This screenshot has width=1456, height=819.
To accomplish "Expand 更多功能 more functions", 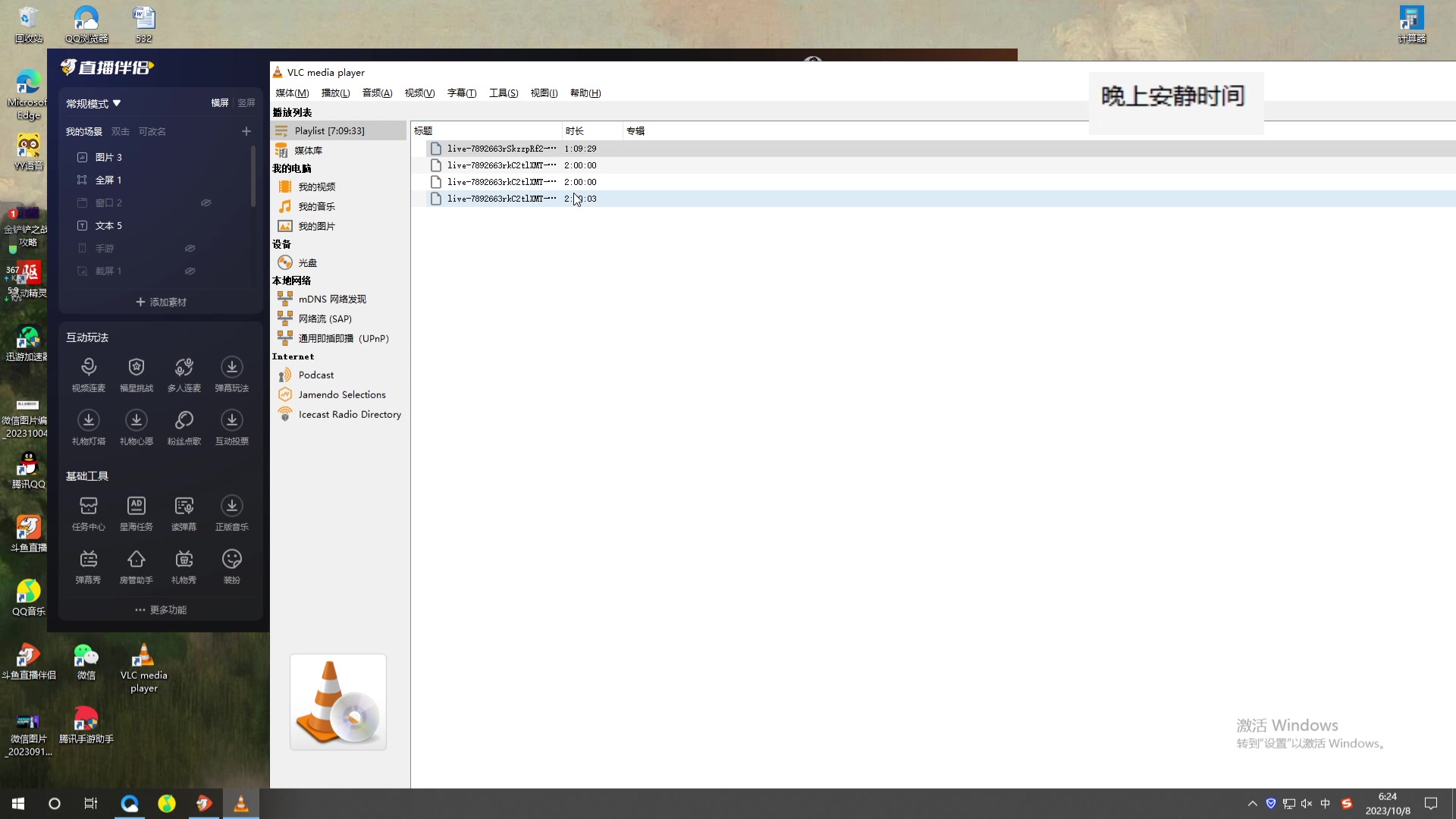I will [161, 610].
